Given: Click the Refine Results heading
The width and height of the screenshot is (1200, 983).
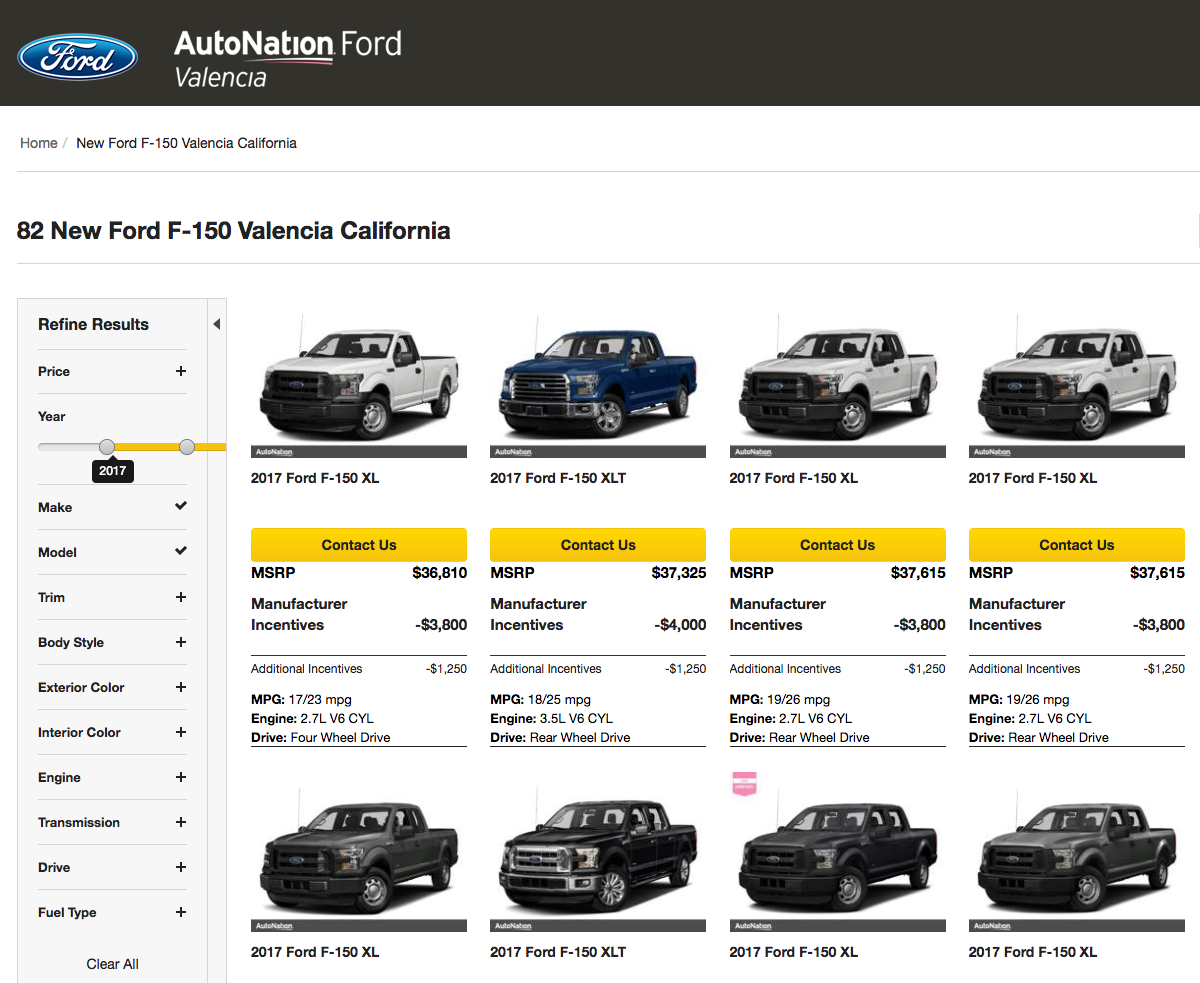Looking at the screenshot, I should pyautogui.click(x=93, y=324).
